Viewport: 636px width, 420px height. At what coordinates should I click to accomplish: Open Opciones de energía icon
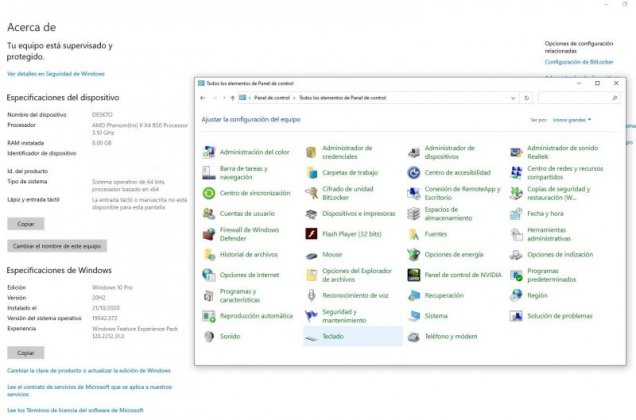pyautogui.click(x=414, y=254)
